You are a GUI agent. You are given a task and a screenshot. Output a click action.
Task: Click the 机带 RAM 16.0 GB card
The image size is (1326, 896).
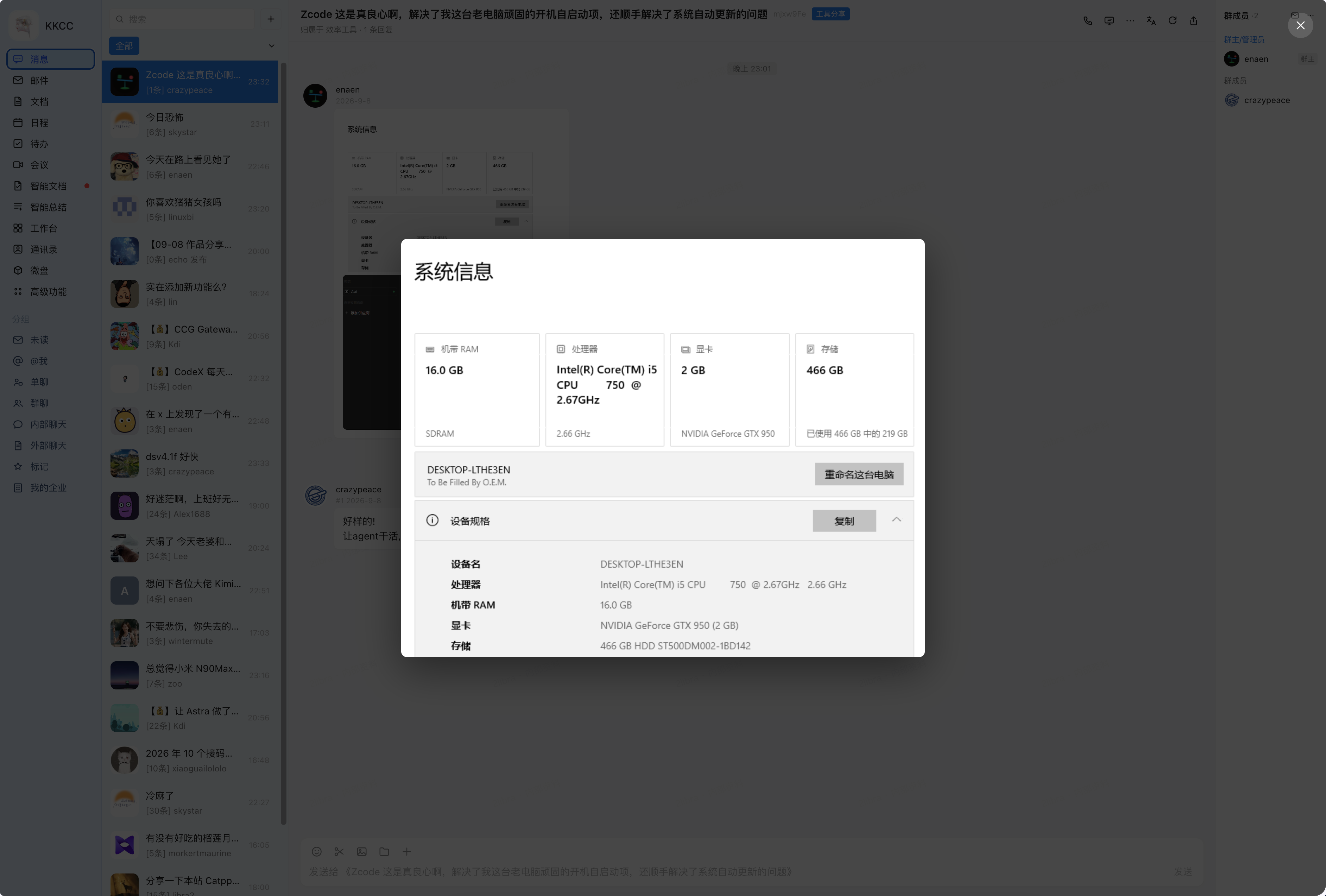click(477, 390)
